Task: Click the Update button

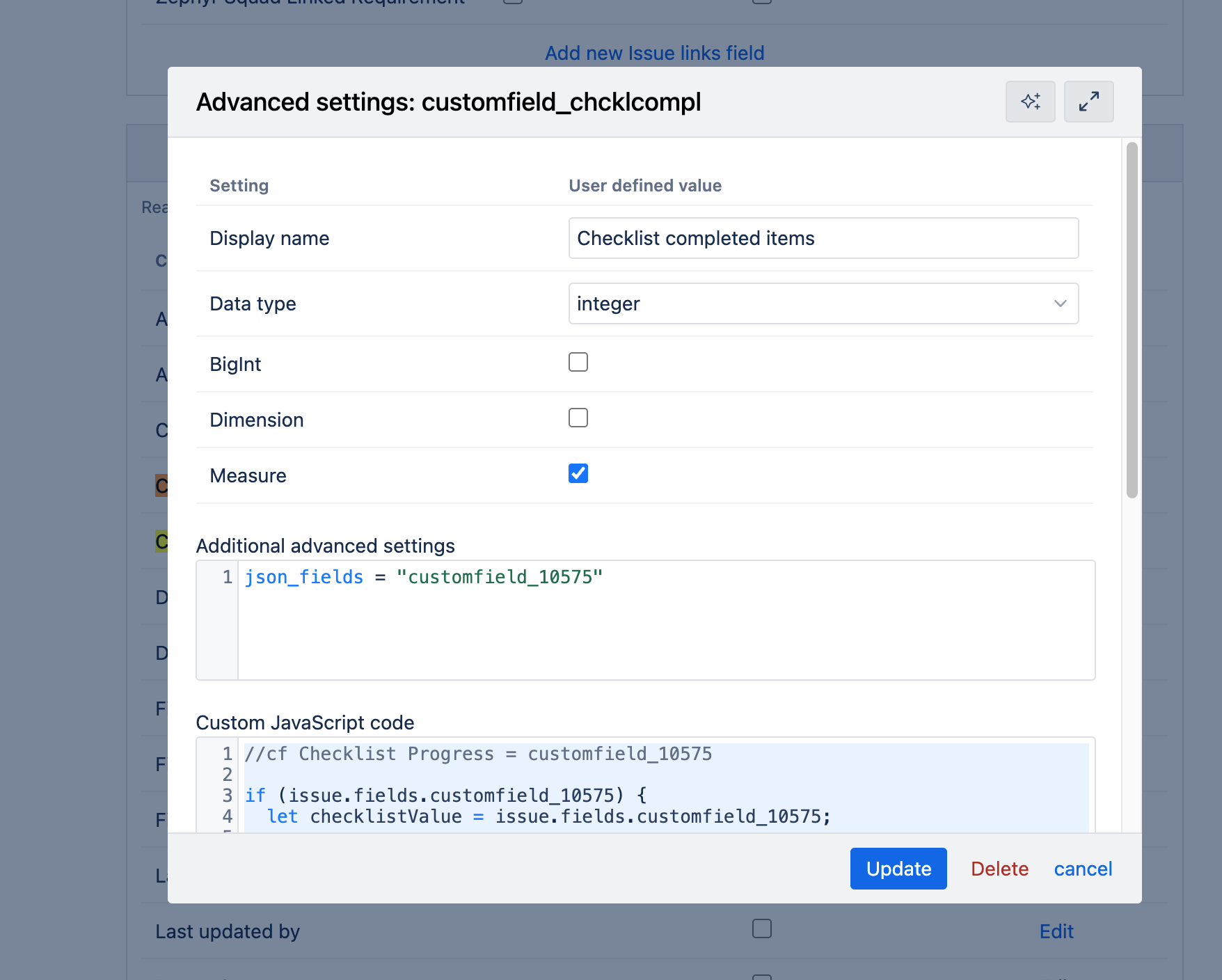Action: click(898, 869)
